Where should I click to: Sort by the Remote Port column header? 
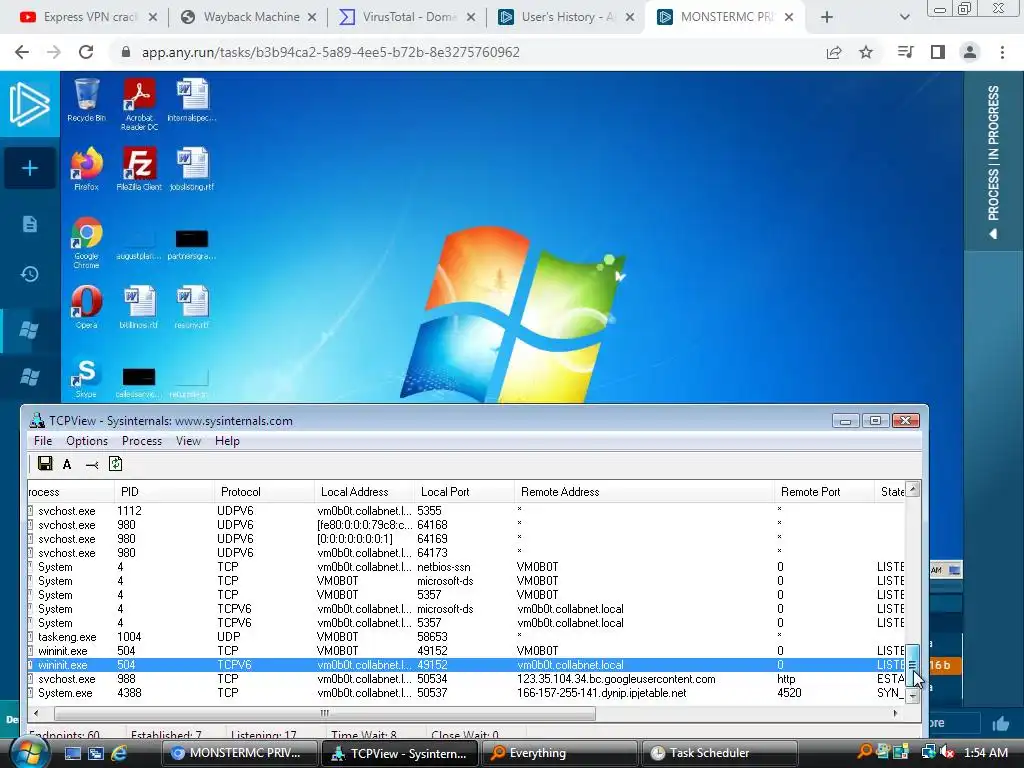pyautogui.click(x=824, y=492)
